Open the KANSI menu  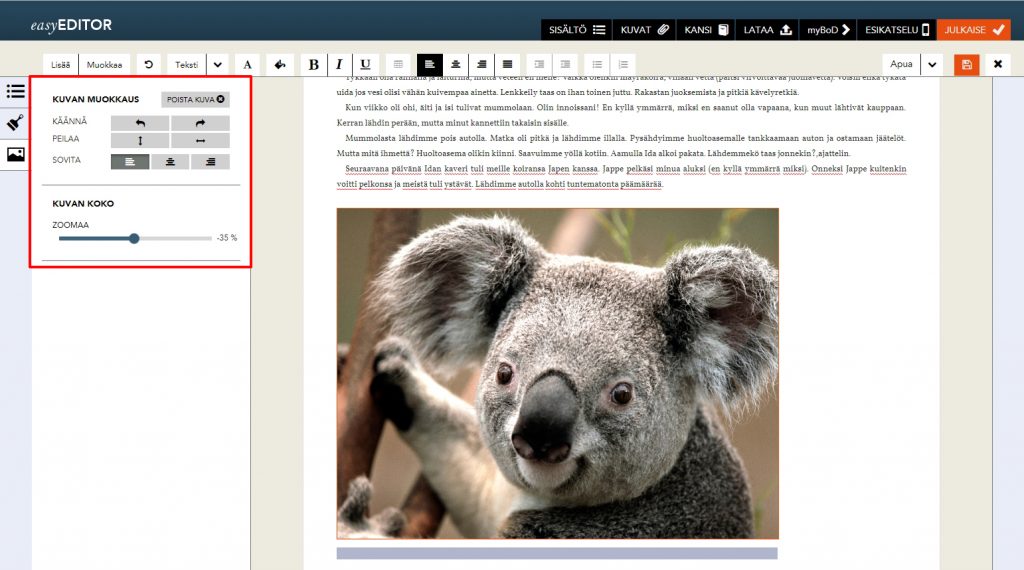tap(706, 30)
